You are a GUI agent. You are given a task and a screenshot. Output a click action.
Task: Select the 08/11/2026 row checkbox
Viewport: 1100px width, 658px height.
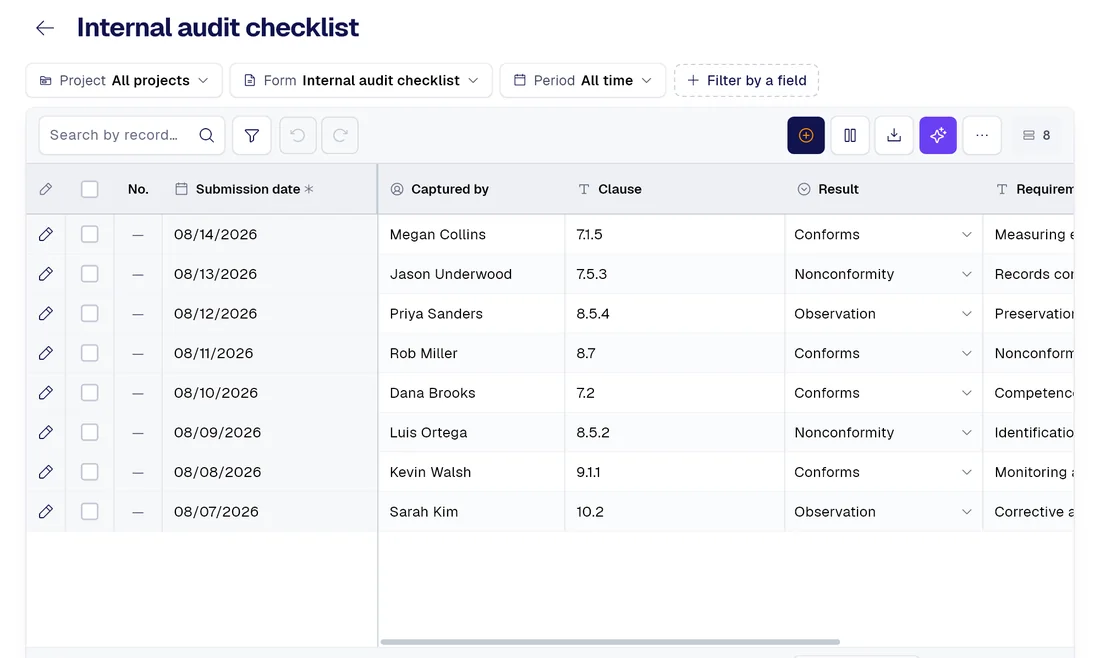pyautogui.click(x=90, y=354)
